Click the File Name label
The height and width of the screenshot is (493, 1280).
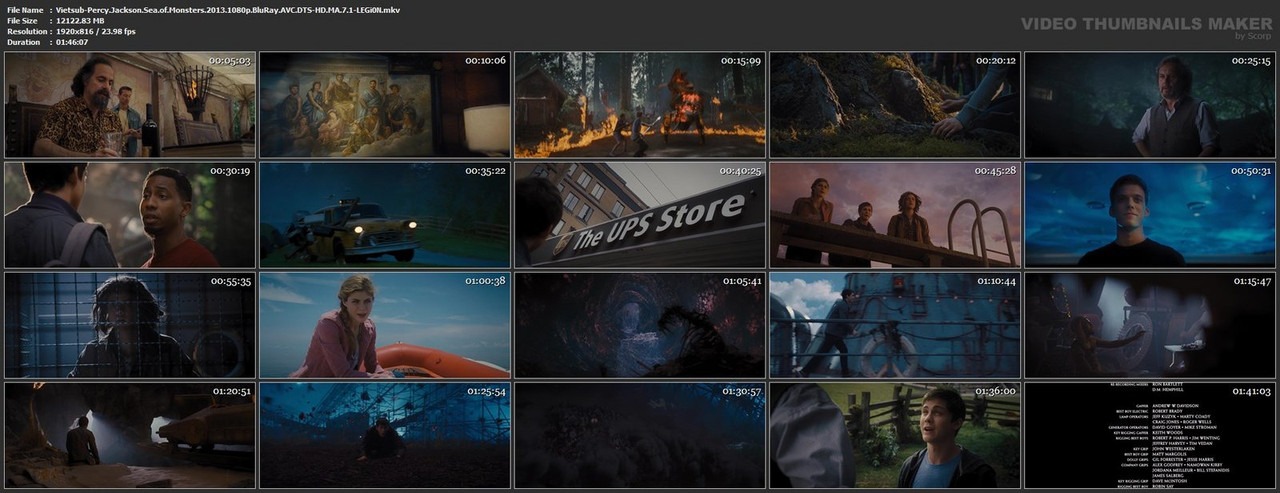(25, 9)
